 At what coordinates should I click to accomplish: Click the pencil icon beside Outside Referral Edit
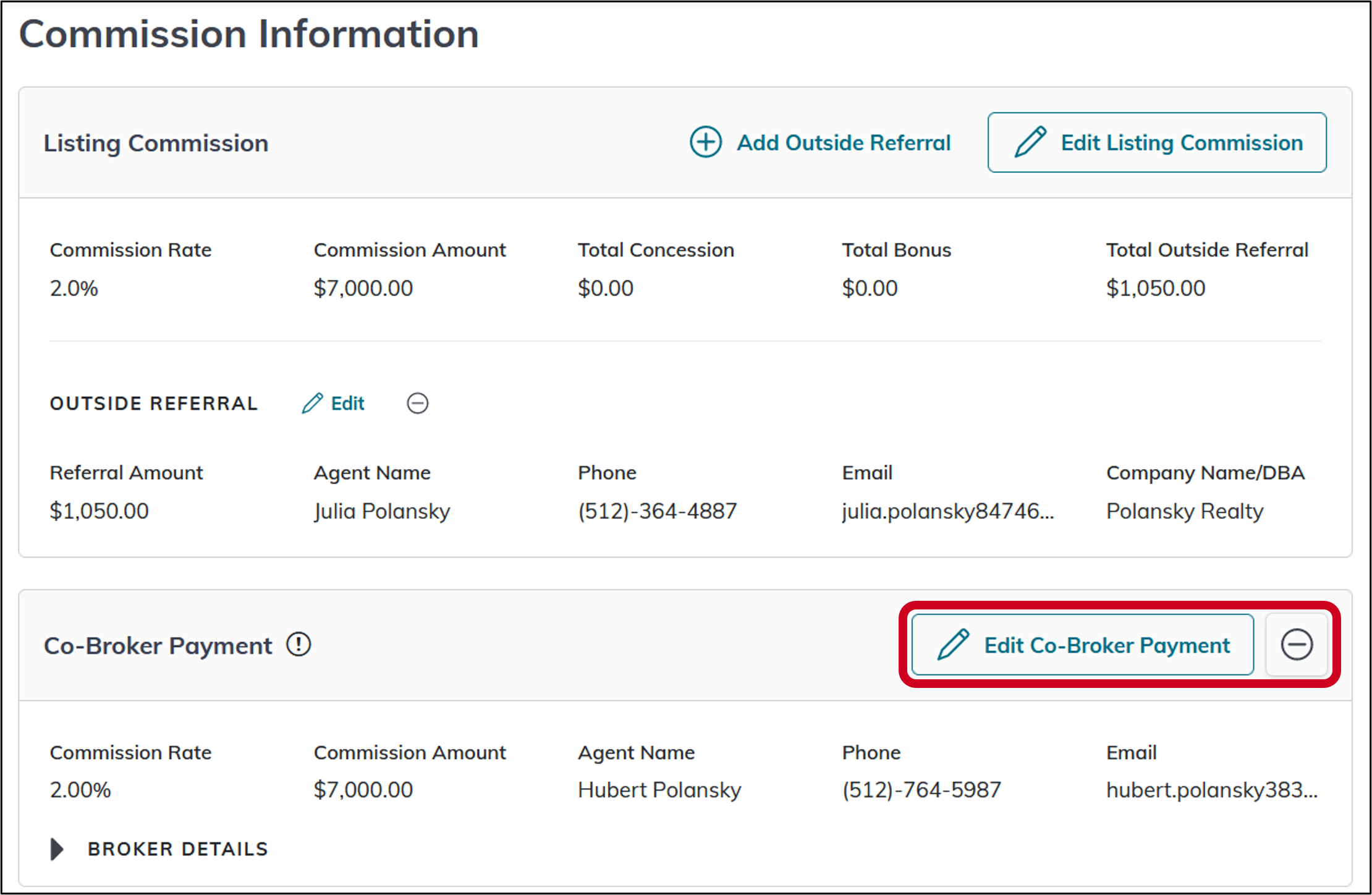pyautogui.click(x=312, y=403)
